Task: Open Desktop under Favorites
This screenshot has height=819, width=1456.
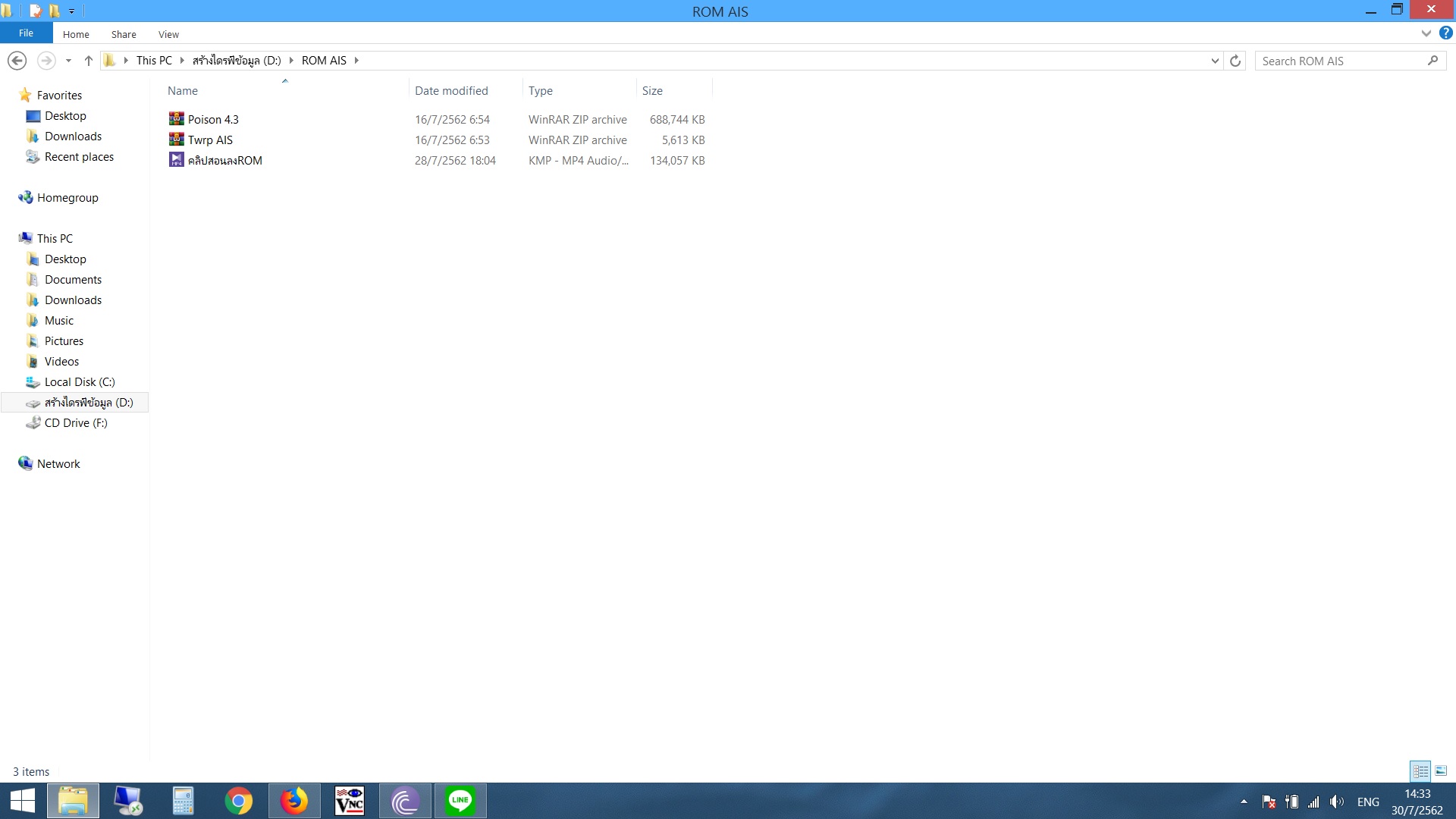Action: [65, 116]
